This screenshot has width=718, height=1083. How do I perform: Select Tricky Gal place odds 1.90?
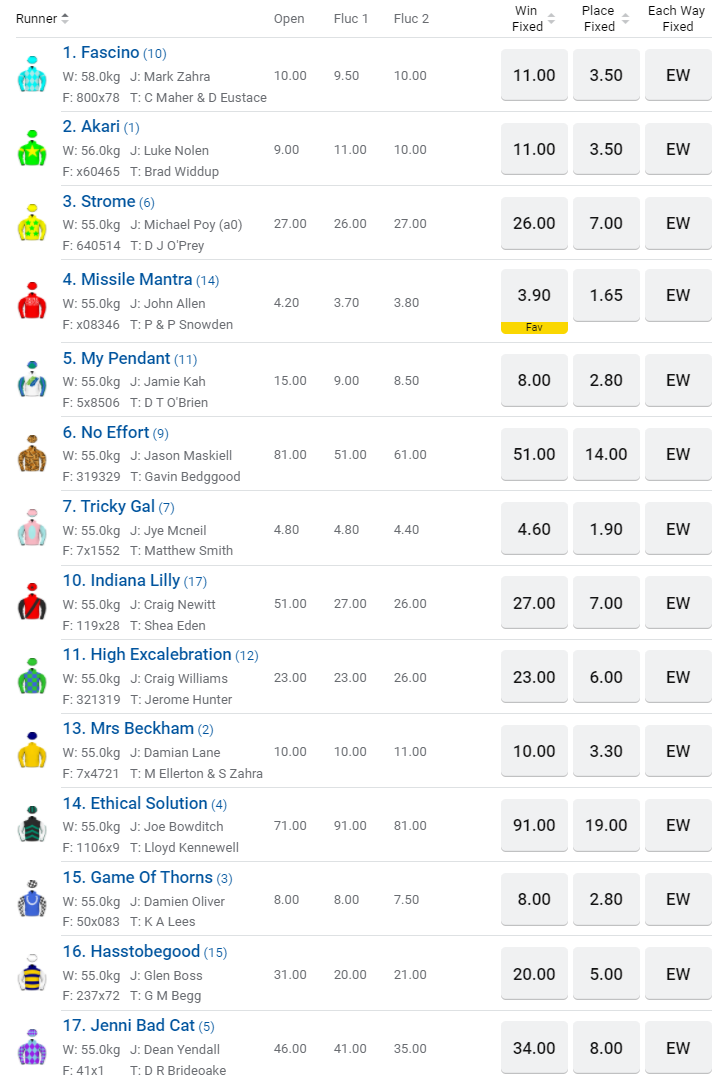(606, 529)
